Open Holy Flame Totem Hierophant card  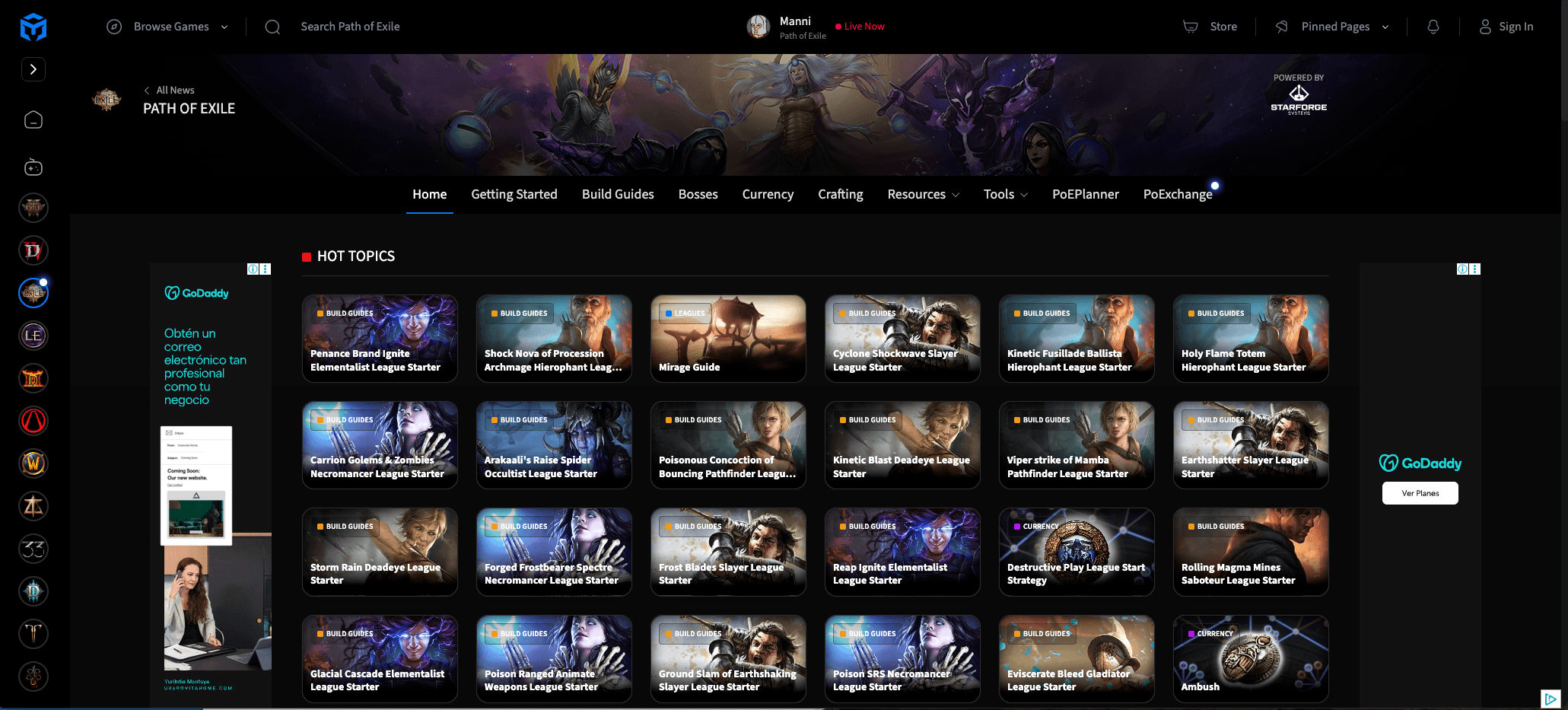(1251, 339)
